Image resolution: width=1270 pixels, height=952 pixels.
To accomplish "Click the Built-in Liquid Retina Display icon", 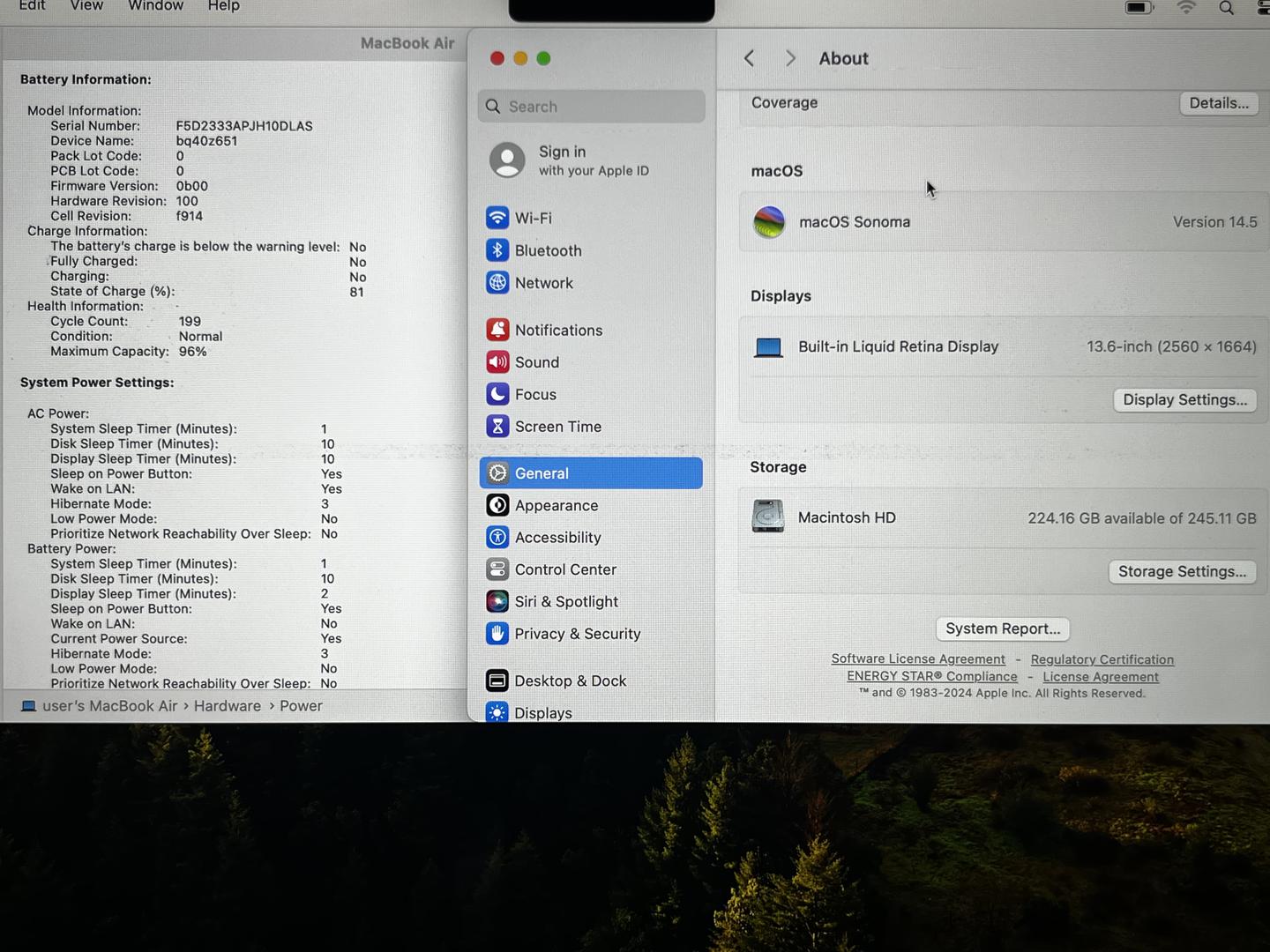I will [x=768, y=347].
